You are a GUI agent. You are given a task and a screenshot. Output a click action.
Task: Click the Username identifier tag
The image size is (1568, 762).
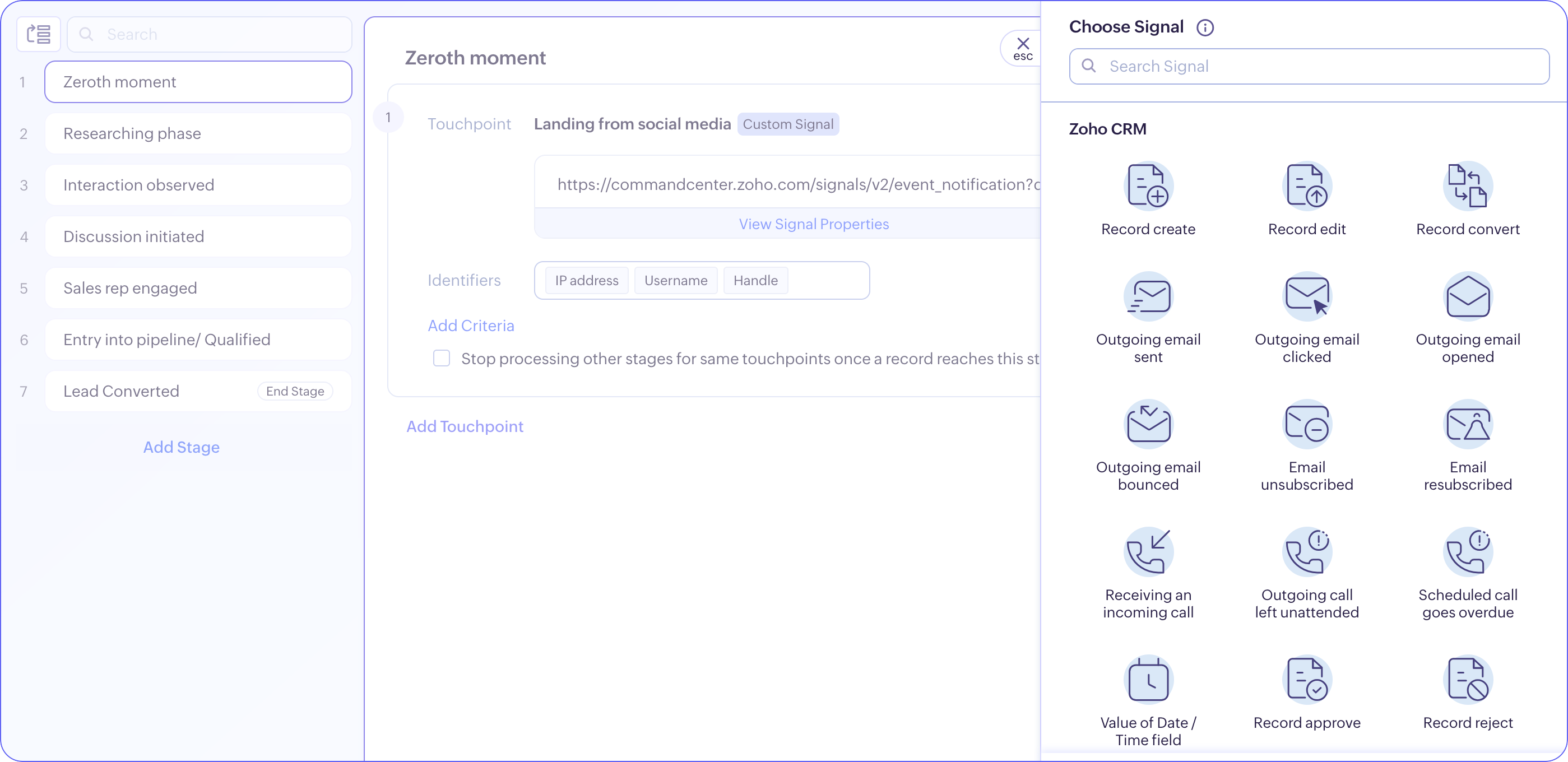point(676,280)
